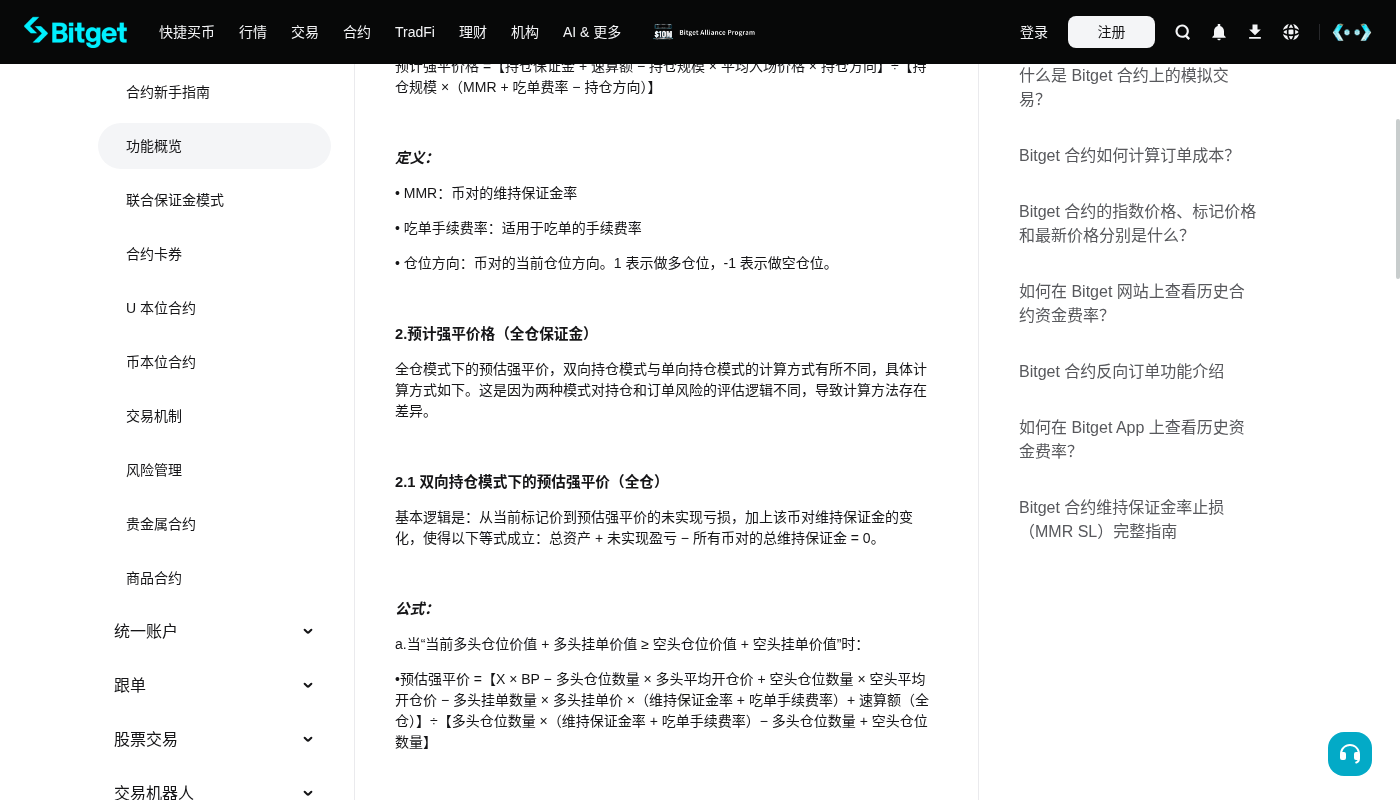Viewport: 1400px width, 800px height.
Task: Open article 什么是 Bitget 合约上的模拟交易
Action: [x=1124, y=87]
